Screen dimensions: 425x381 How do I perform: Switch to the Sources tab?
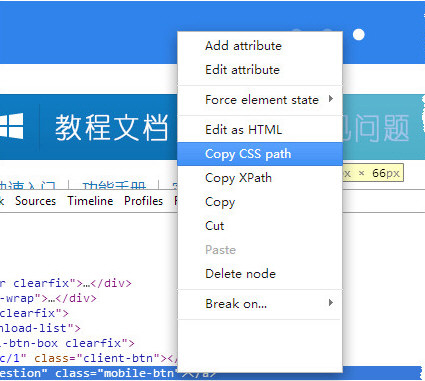[35, 201]
